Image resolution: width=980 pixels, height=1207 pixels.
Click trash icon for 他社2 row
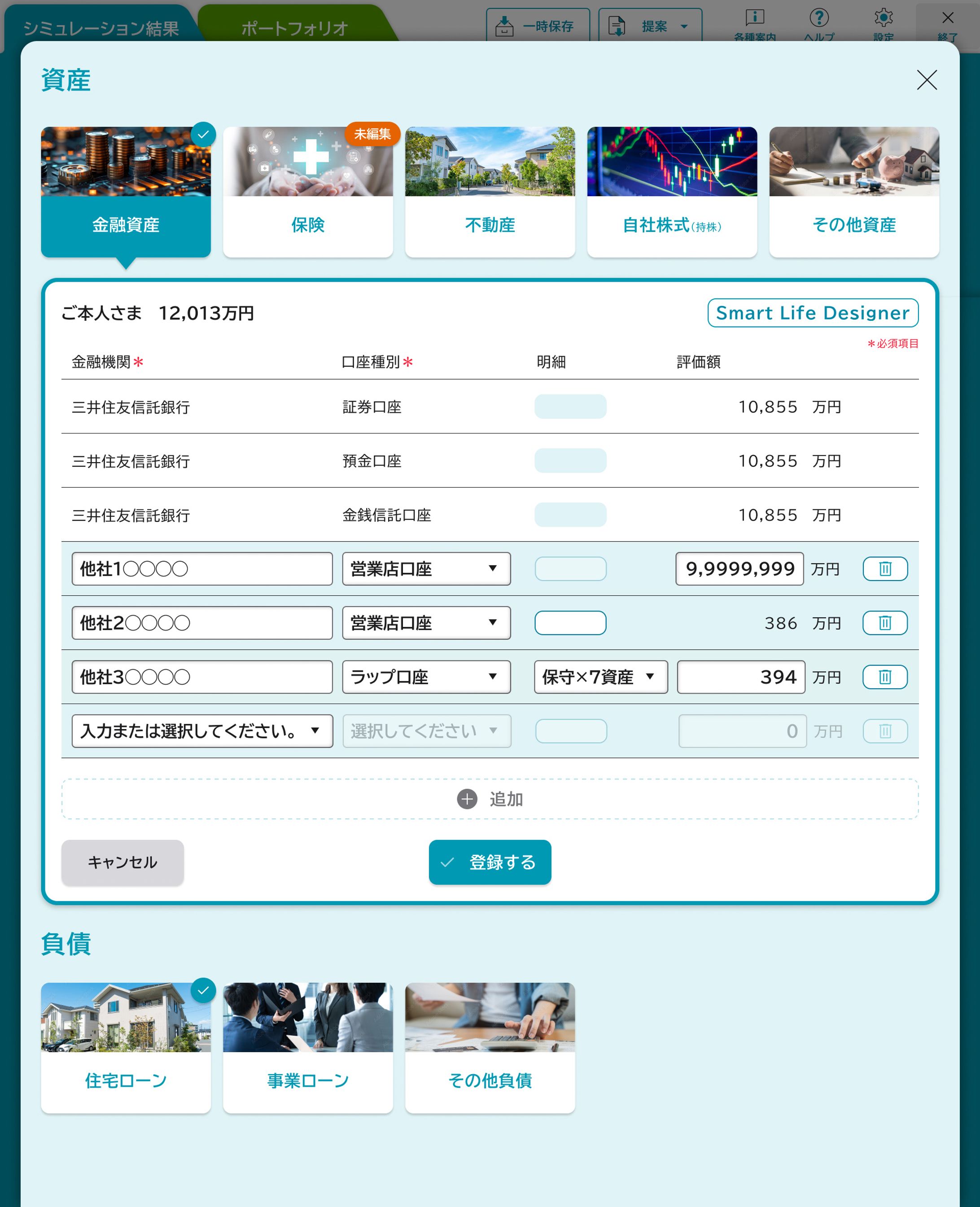click(x=884, y=623)
